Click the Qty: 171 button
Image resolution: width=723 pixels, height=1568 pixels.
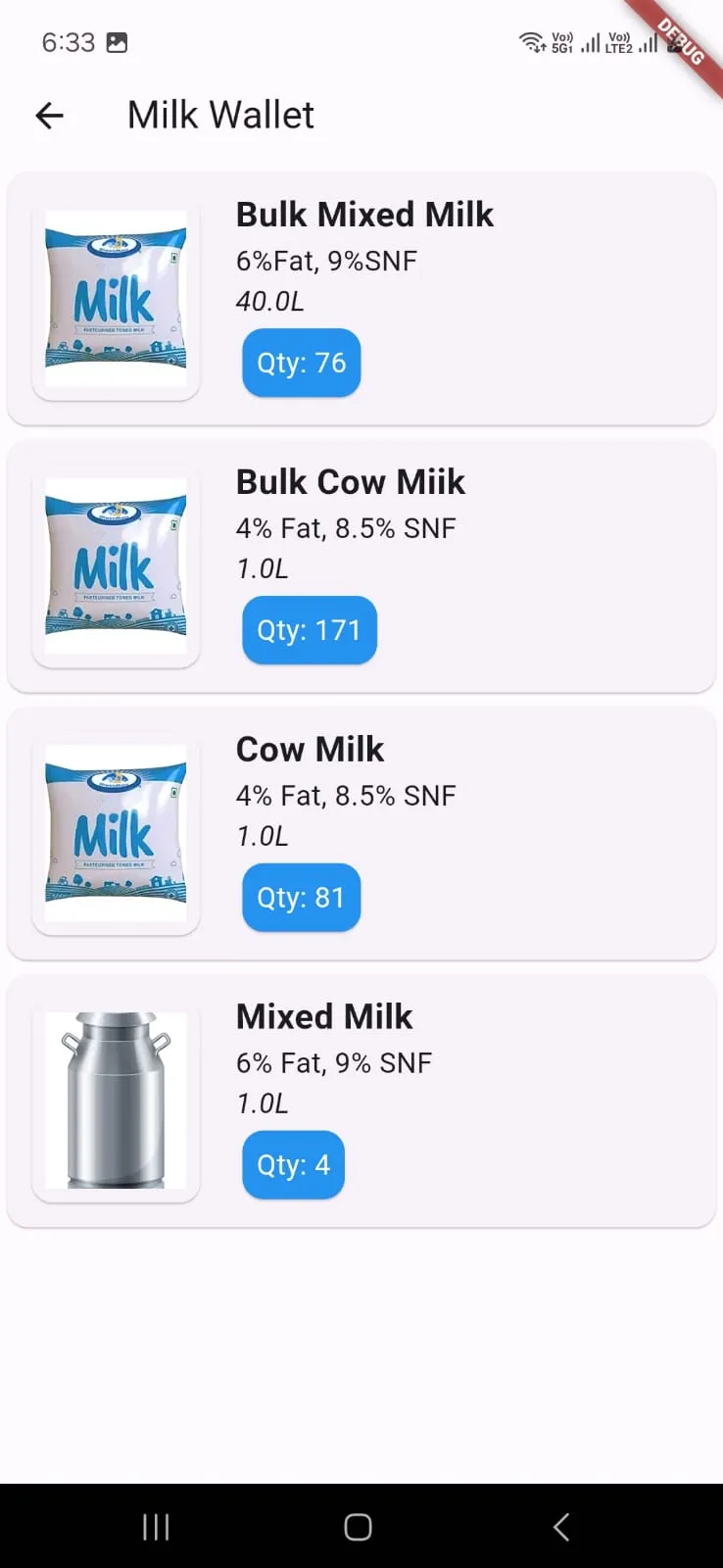pos(310,630)
